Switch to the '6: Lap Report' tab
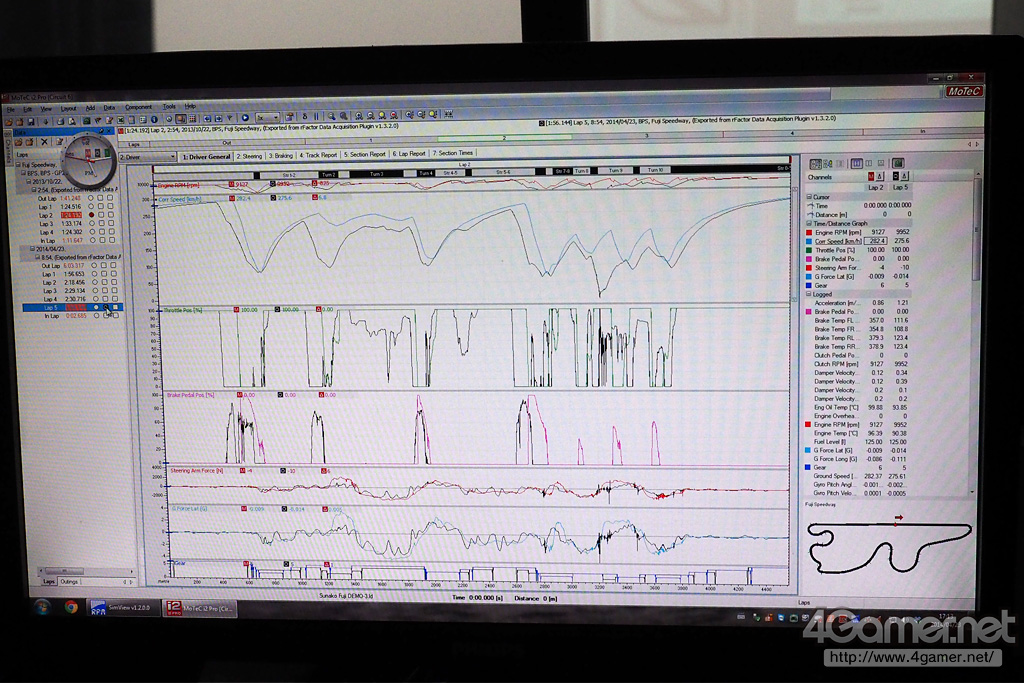This screenshot has width=1024, height=683. [x=409, y=153]
